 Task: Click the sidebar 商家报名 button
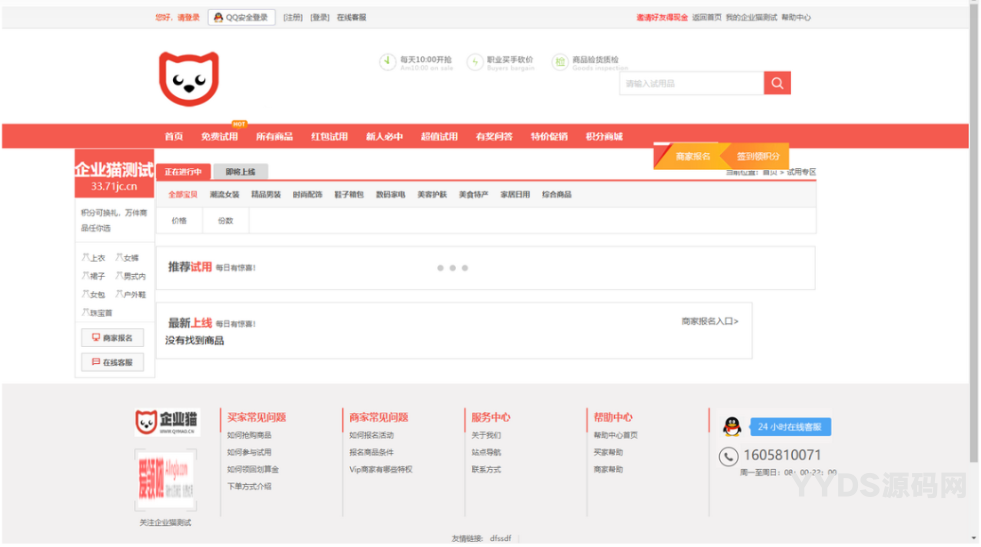coord(113,338)
